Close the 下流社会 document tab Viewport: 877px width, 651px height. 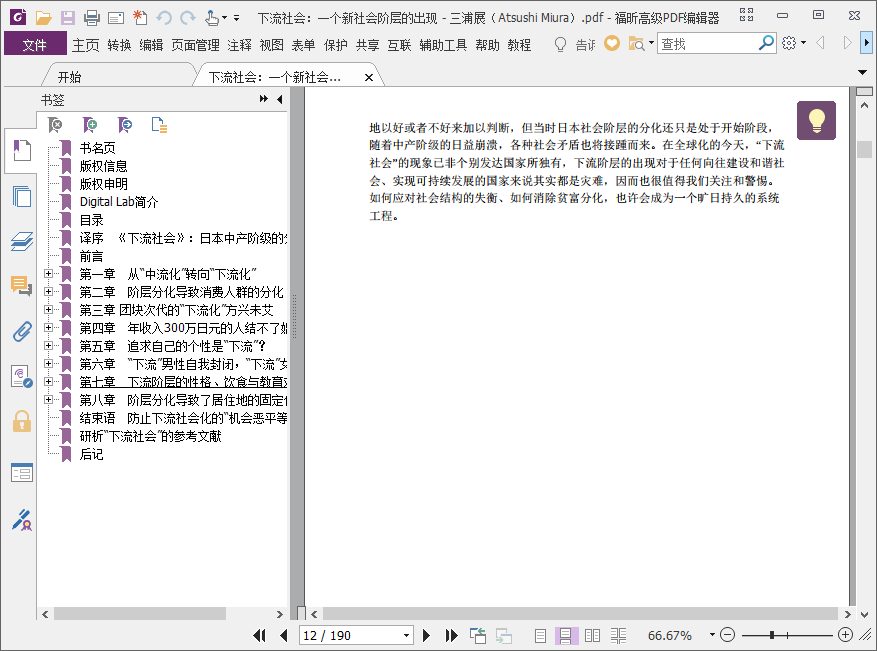click(x=369, y=77)
